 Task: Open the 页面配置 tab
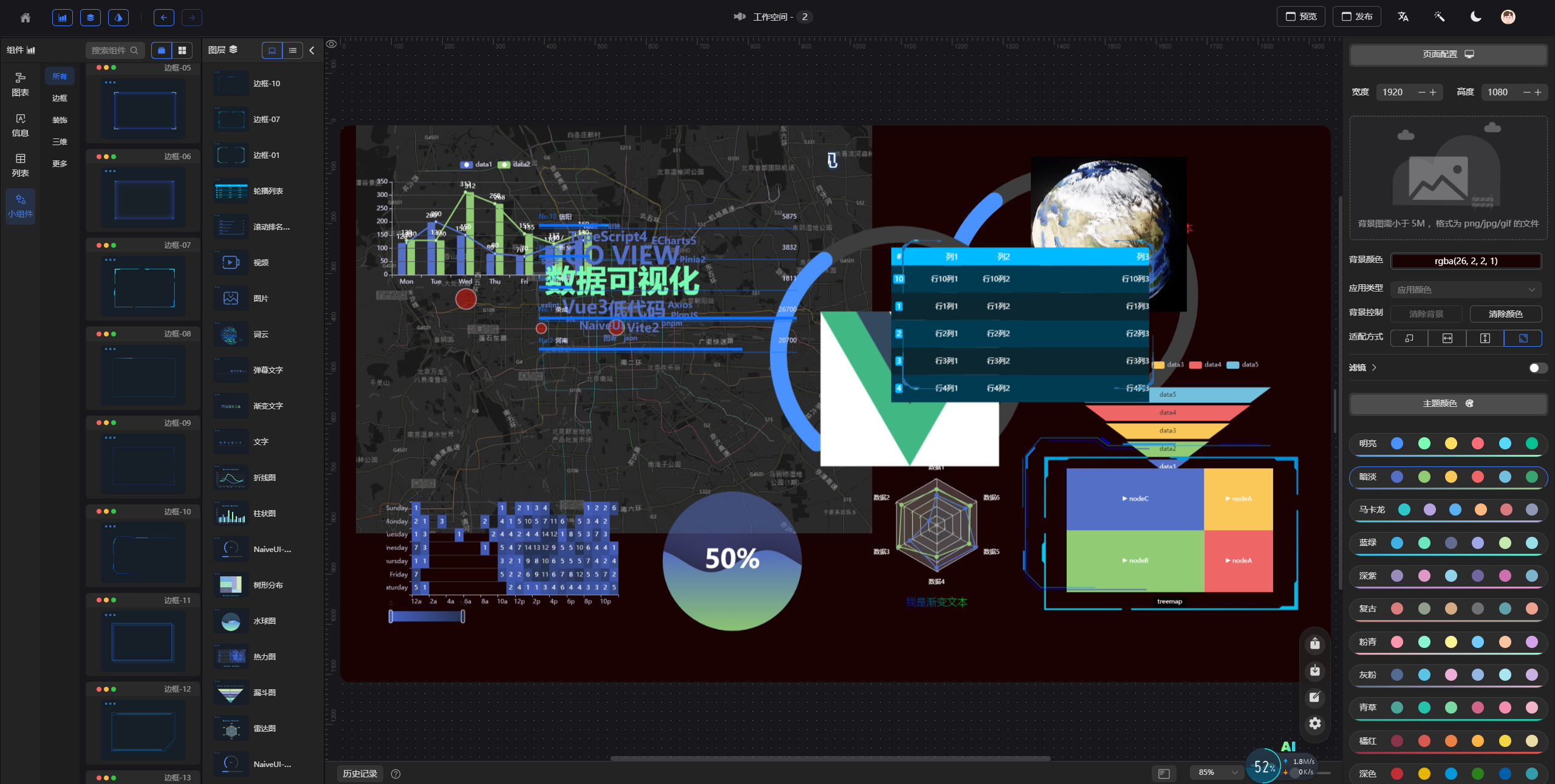tap(1448, 55)
